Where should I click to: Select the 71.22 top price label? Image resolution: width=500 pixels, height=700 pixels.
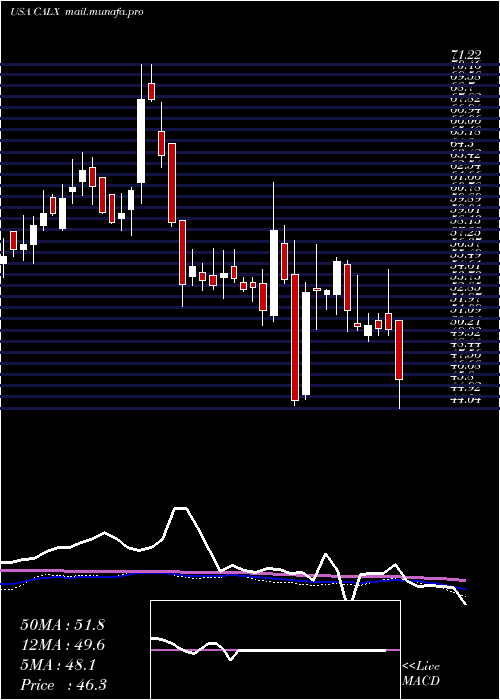[466, 55]
